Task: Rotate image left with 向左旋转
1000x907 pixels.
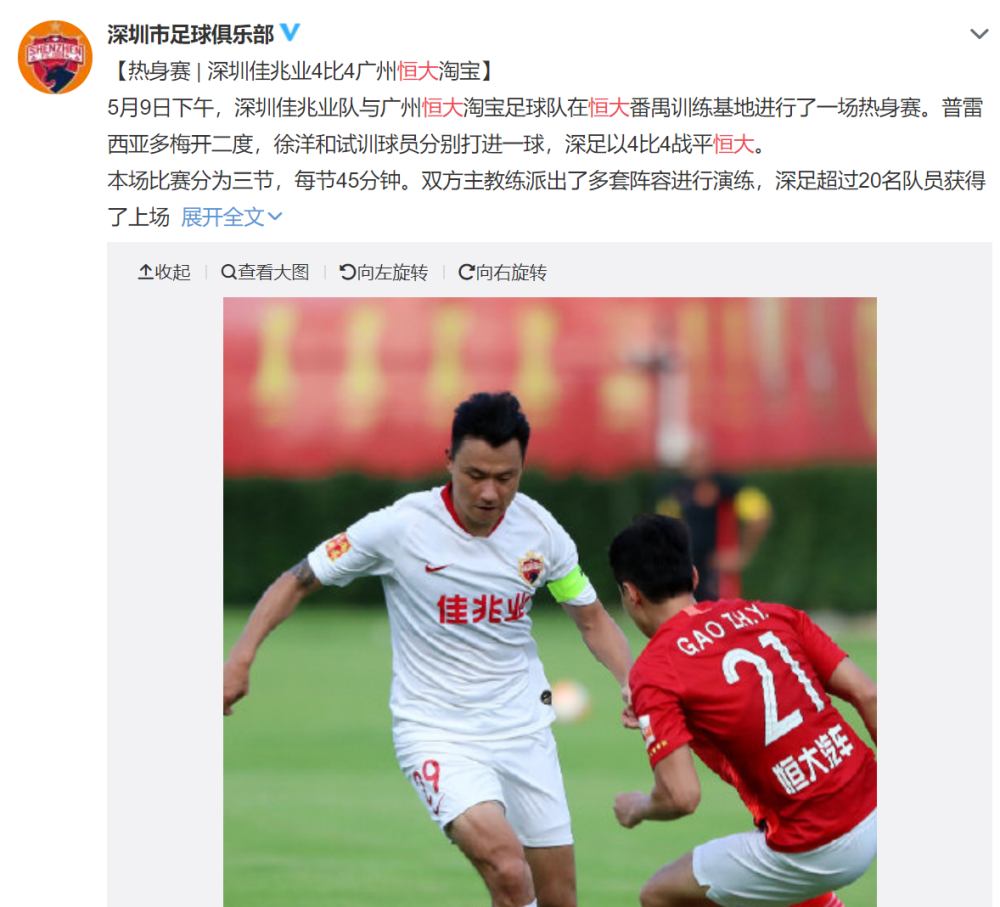Action: [x=383, y=272]
